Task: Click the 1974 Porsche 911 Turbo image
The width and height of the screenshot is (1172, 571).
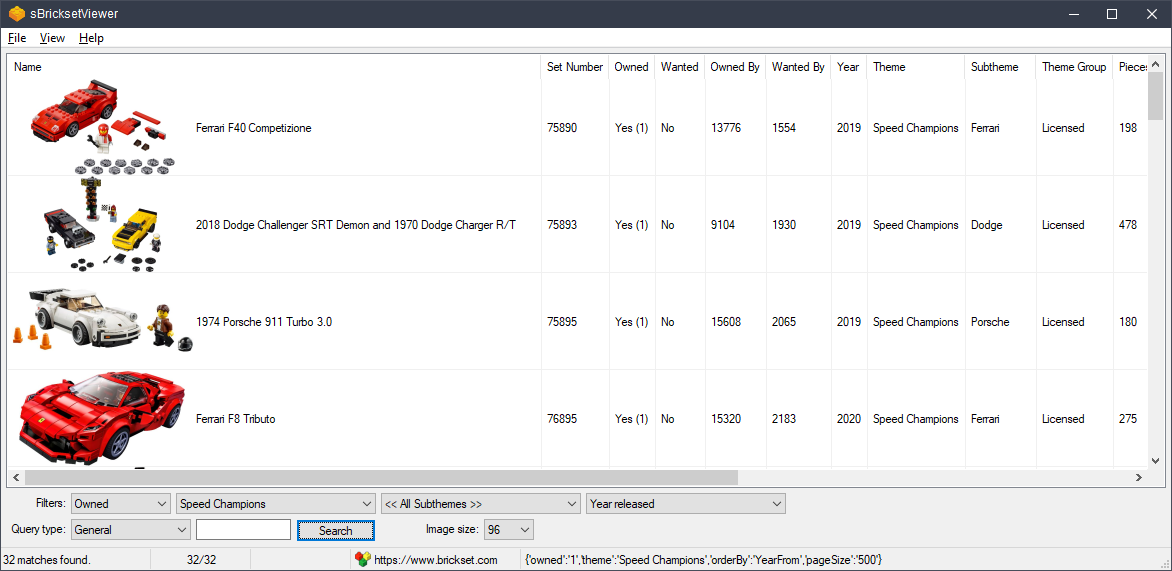Action: tap(100, 321)
